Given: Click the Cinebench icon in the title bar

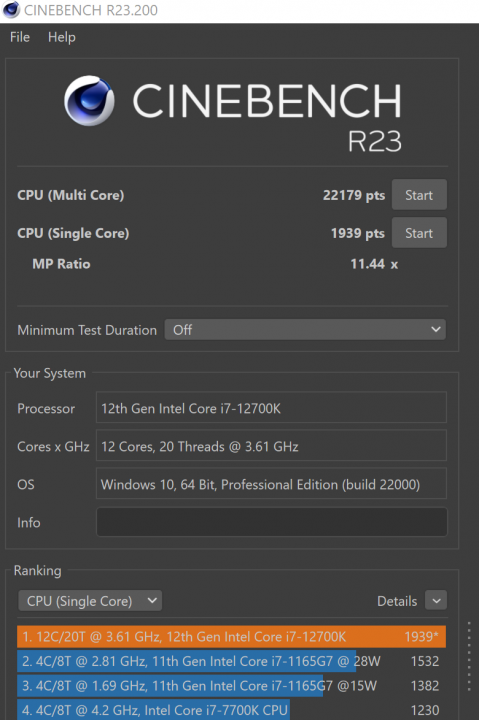Looking at the screenshot, I should pyautogui.click(x=11, y=10).
